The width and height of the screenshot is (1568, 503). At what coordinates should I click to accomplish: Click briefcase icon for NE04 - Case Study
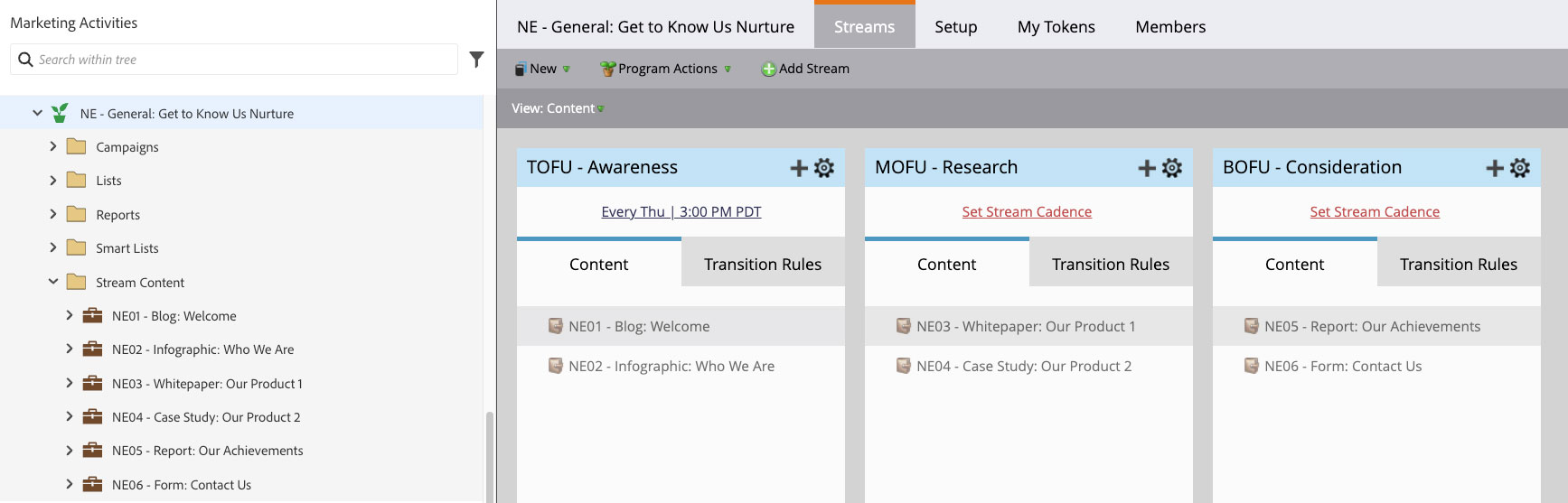click(x=92, y=416)
